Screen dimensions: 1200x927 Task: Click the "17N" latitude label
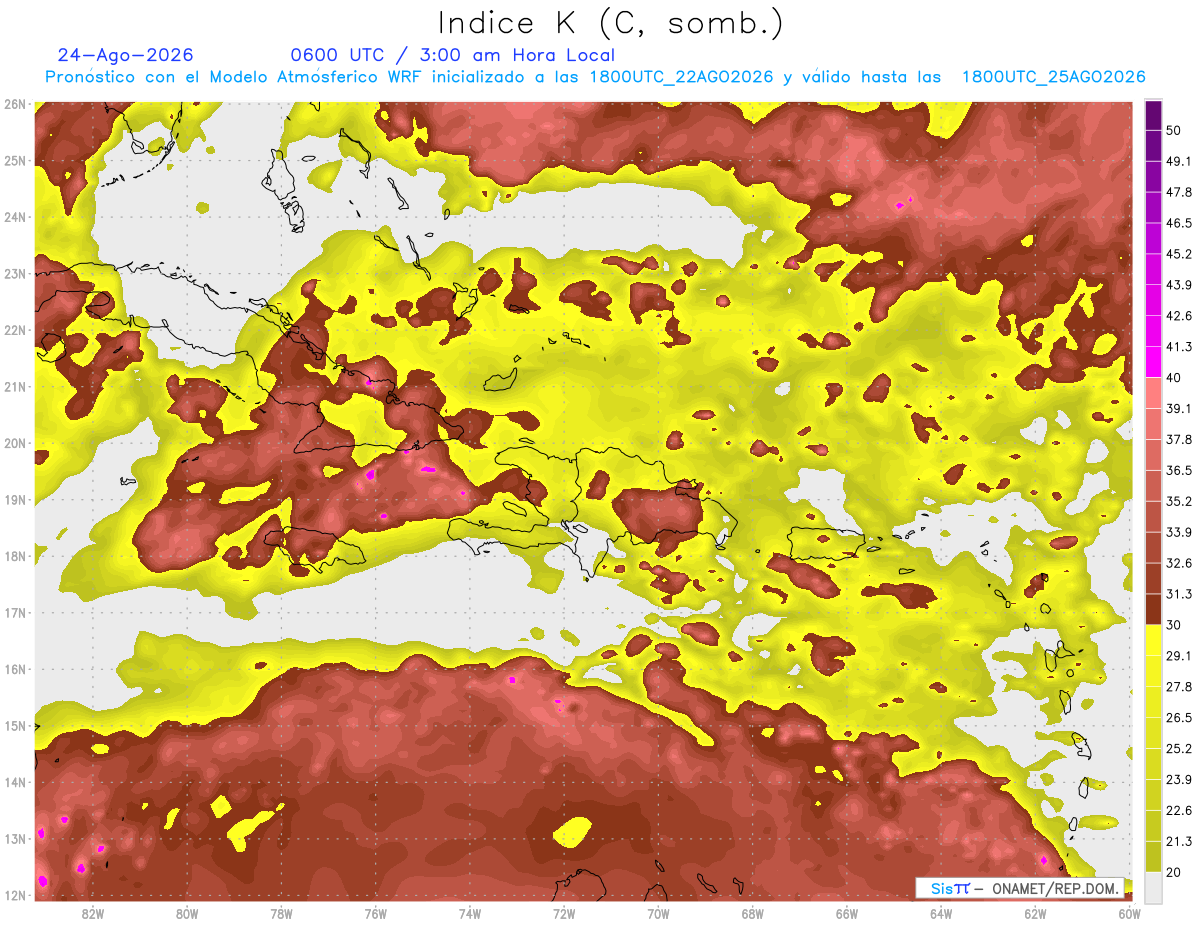[16, 613]
